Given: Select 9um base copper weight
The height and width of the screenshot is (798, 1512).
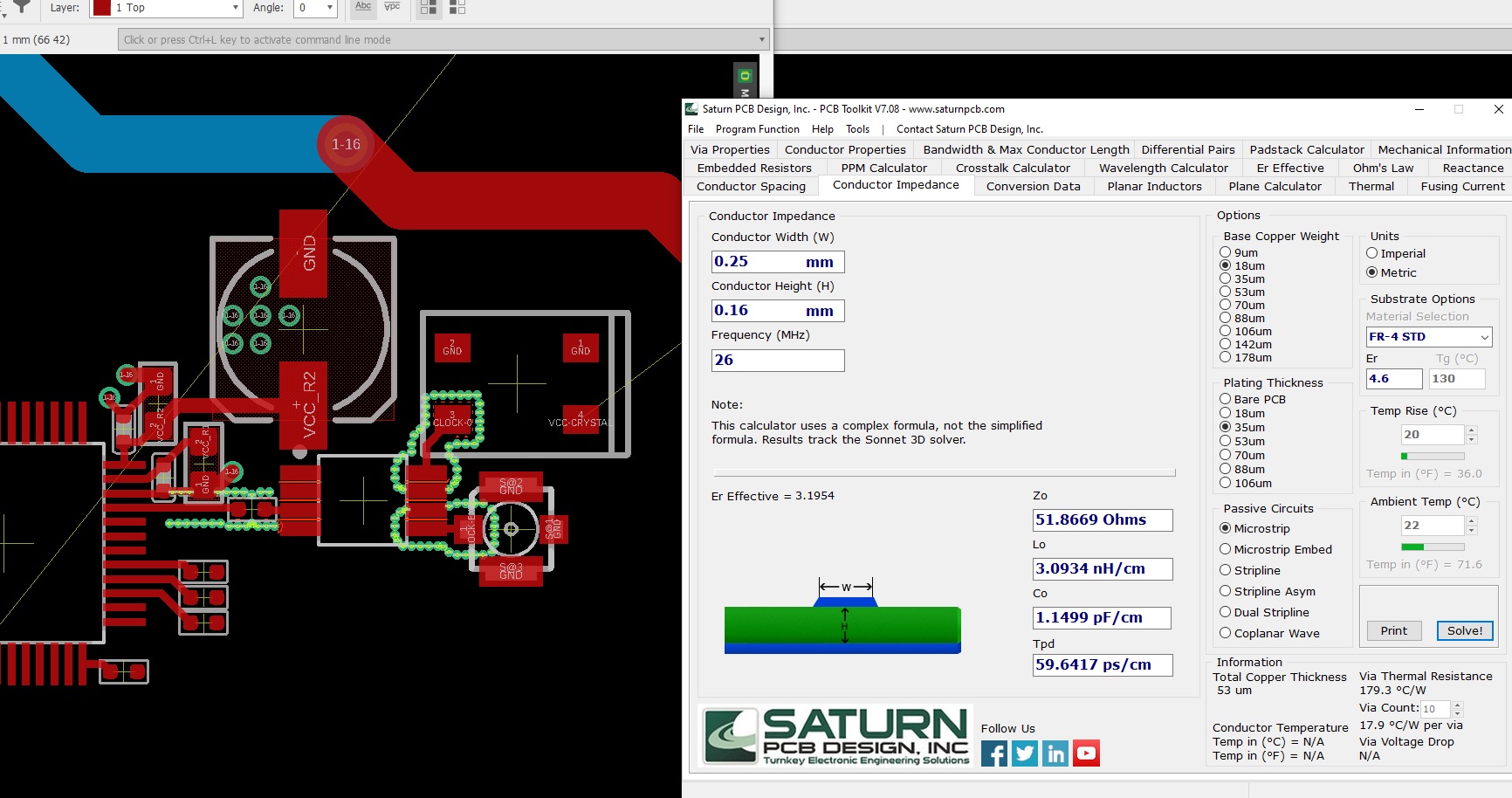Looking at the screenshot, I should (1226, 252).
